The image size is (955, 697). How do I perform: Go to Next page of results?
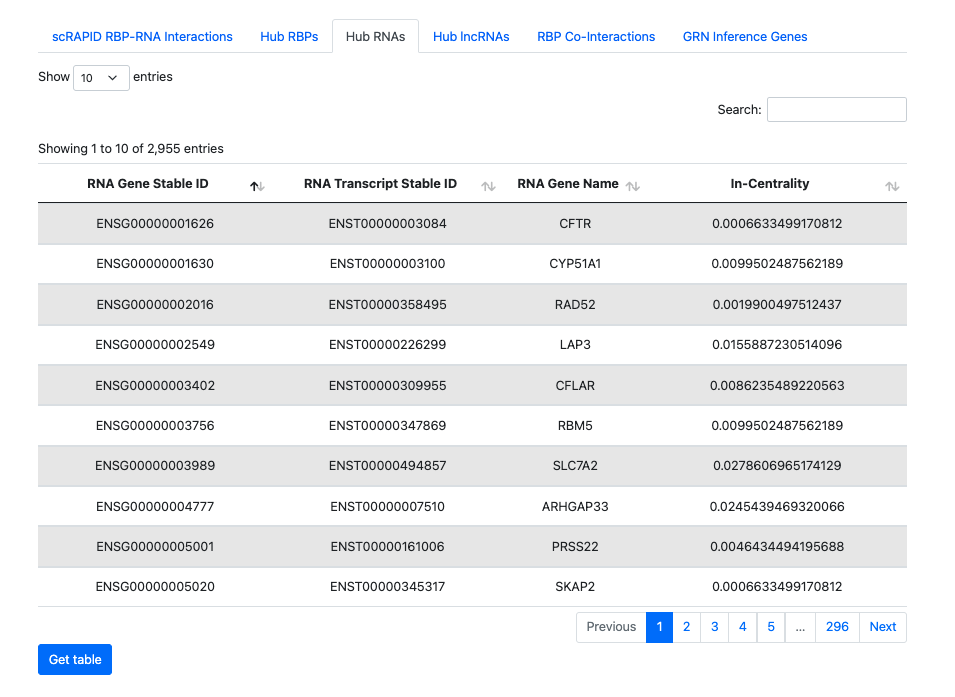tap(882, 627)
